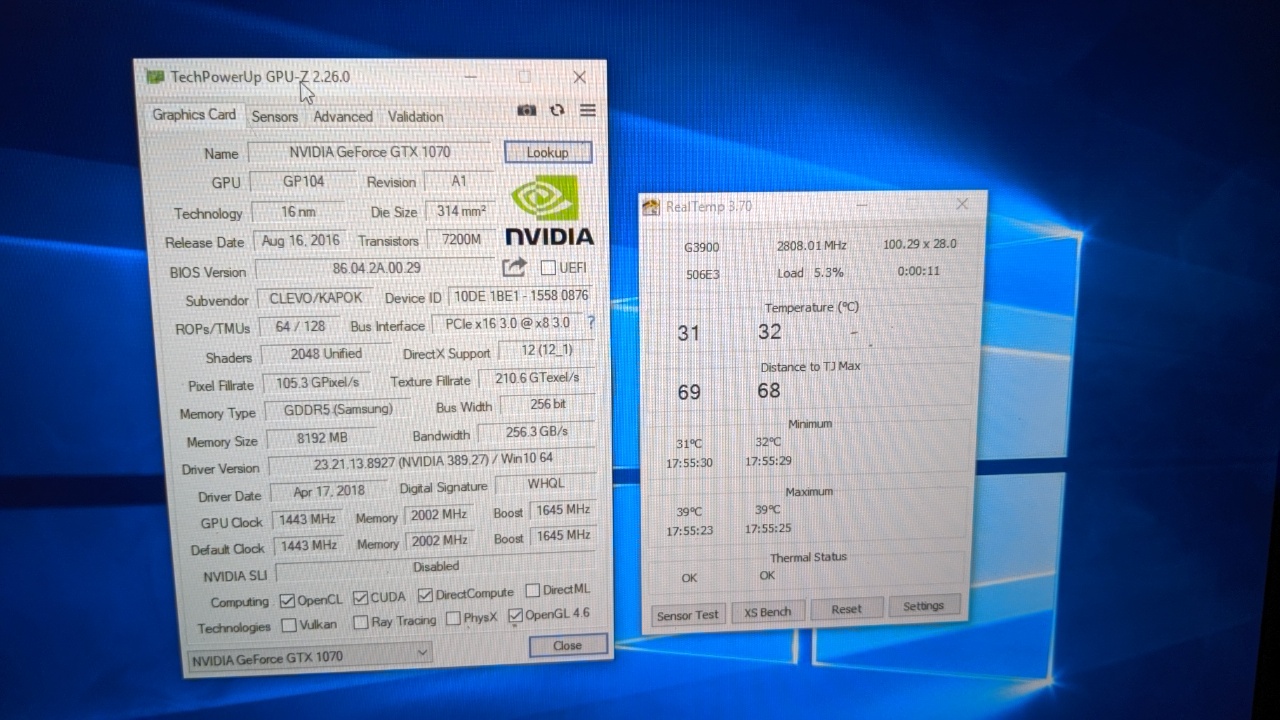Toggle the Ray Tracing checkbox
1280x720 pixels.
point(361,622)
